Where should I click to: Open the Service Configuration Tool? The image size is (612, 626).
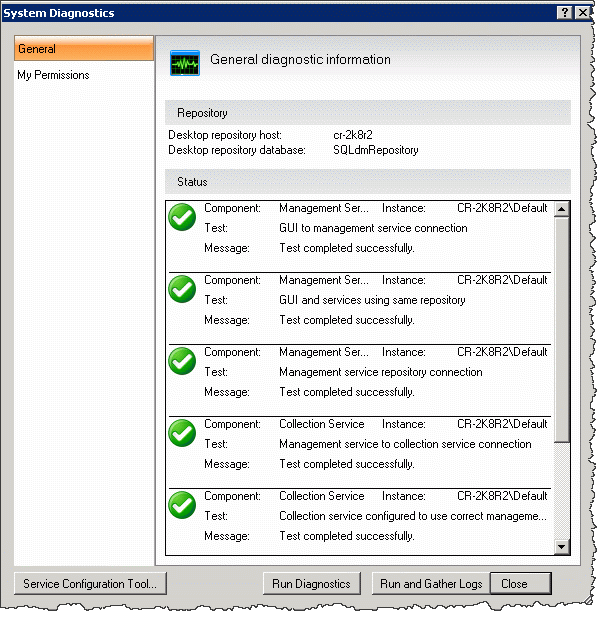pyautogui.click(x=90, y=584)
